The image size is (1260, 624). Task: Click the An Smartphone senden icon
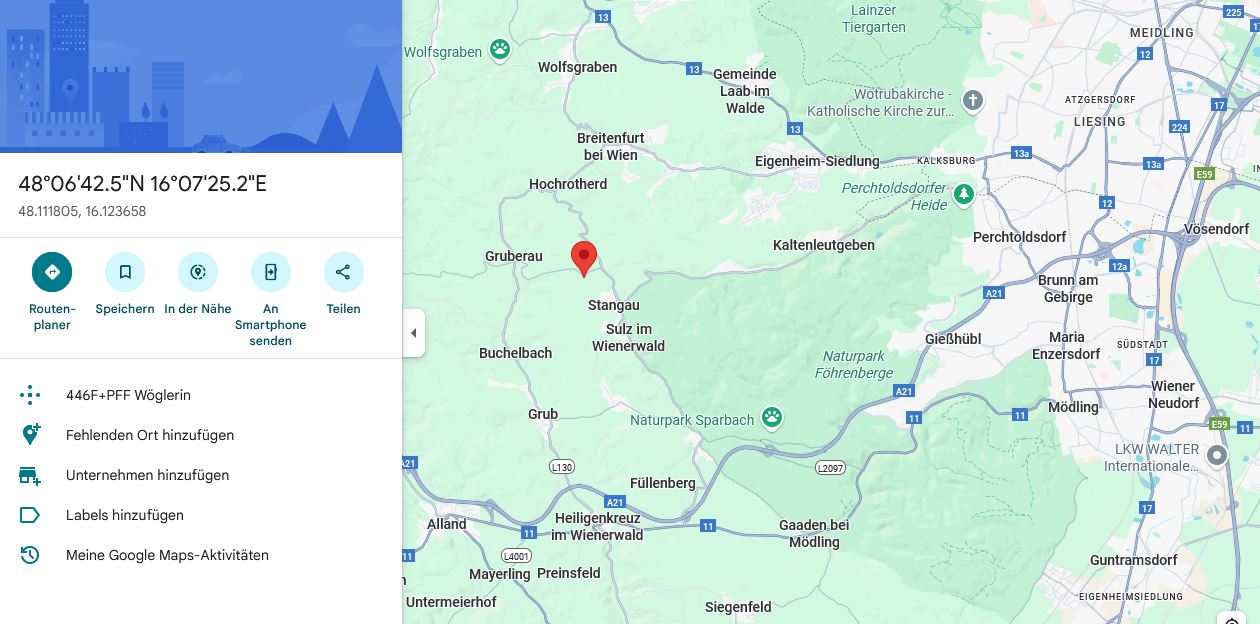click(271, 272)
